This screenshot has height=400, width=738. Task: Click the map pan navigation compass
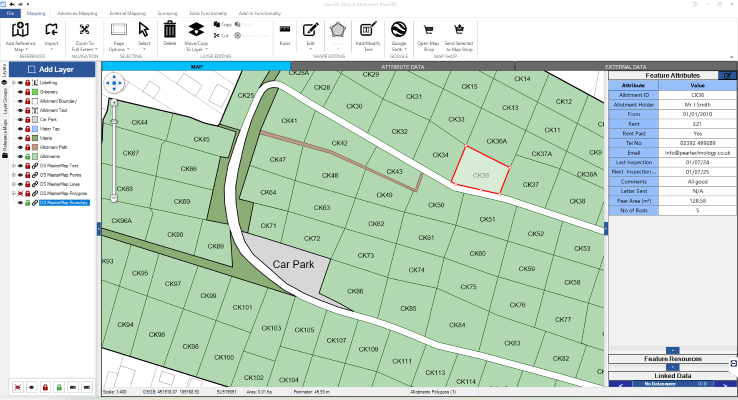[x=114, y=83]
